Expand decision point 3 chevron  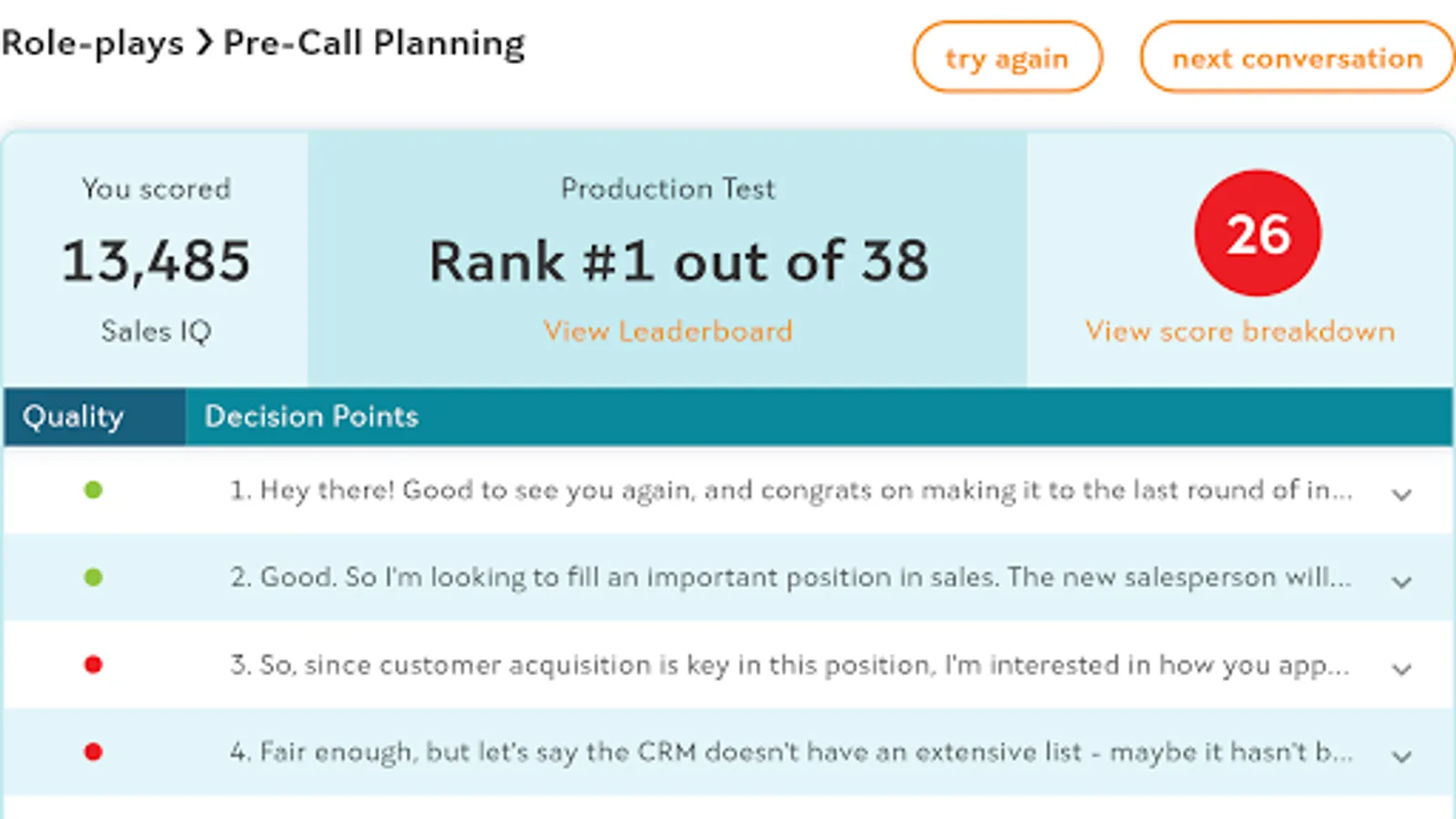1401,669
